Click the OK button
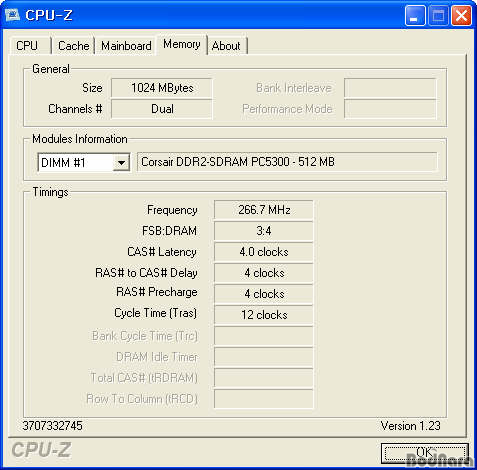Screen dimensions: 477x470 point(425,453)
